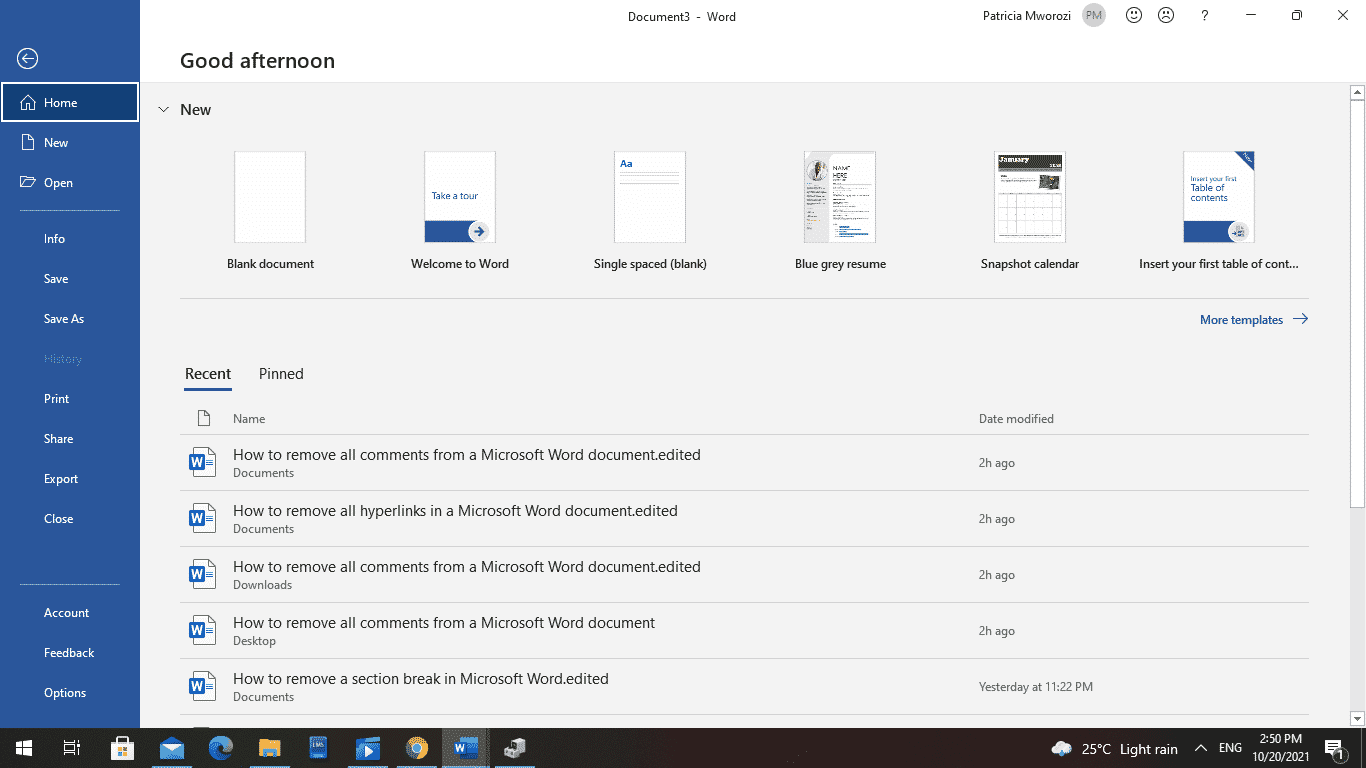Open the language selector showing ENG
The width and height of the screenshot is (1366, 768).
1229,748
